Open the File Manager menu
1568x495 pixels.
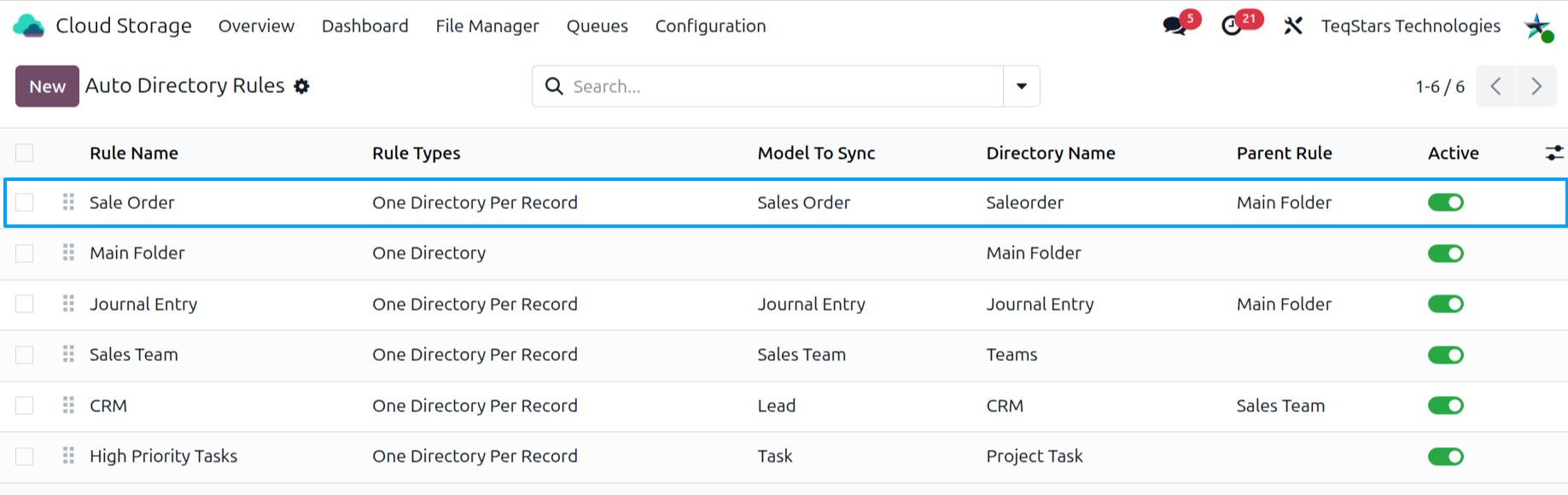(487, 26)
